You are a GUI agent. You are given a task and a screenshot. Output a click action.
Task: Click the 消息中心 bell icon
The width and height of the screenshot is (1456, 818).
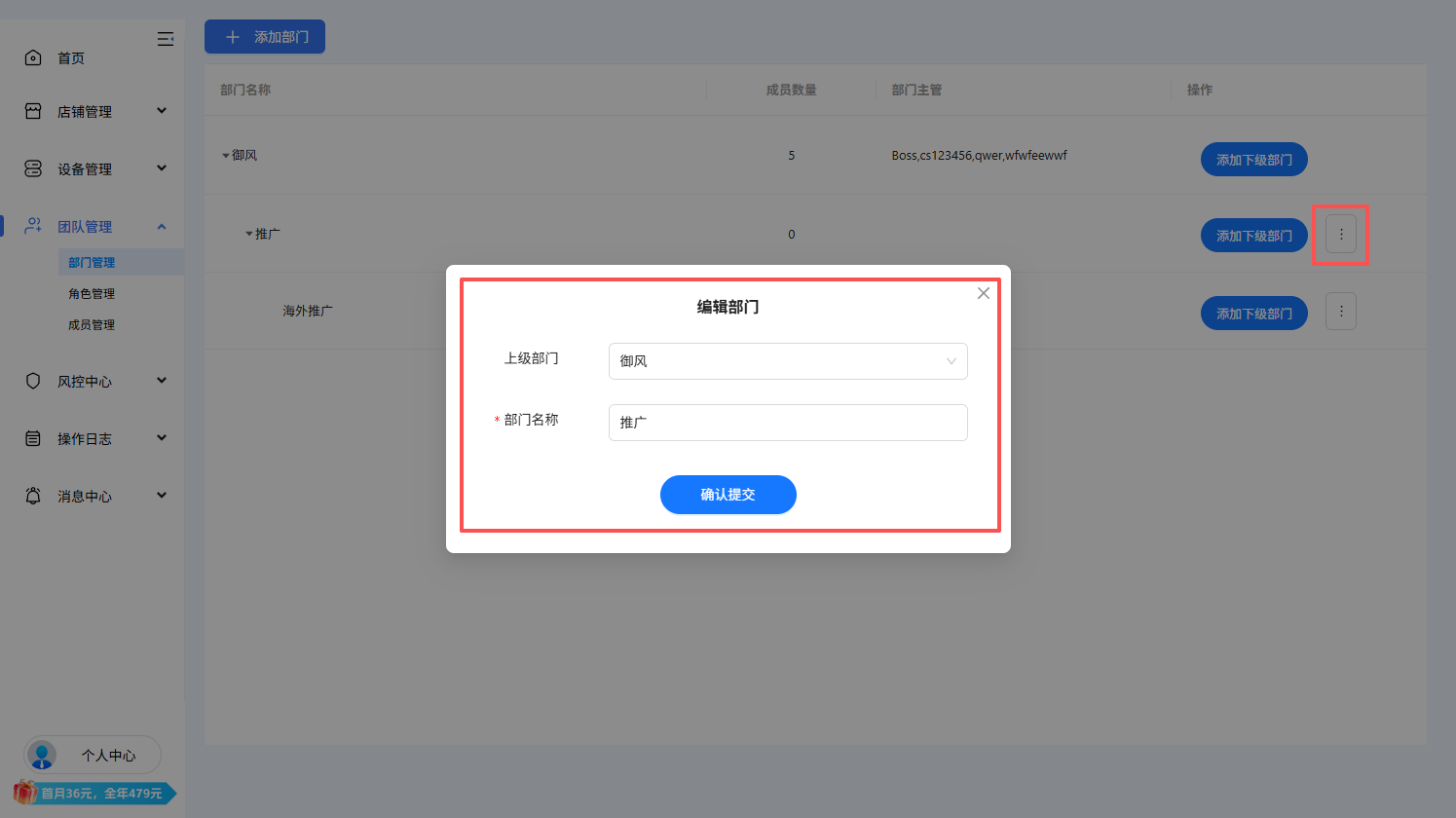(33, 496)
